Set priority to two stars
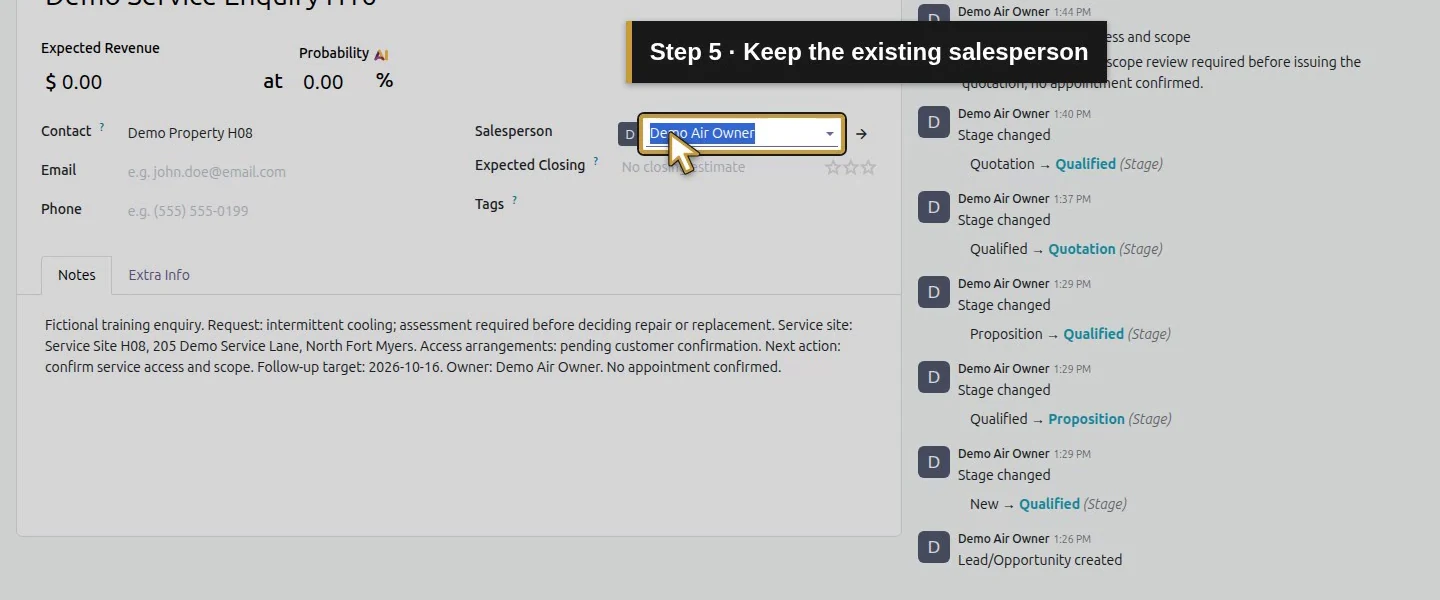Viewport: 1440px width, 600px height. [851, 167]
